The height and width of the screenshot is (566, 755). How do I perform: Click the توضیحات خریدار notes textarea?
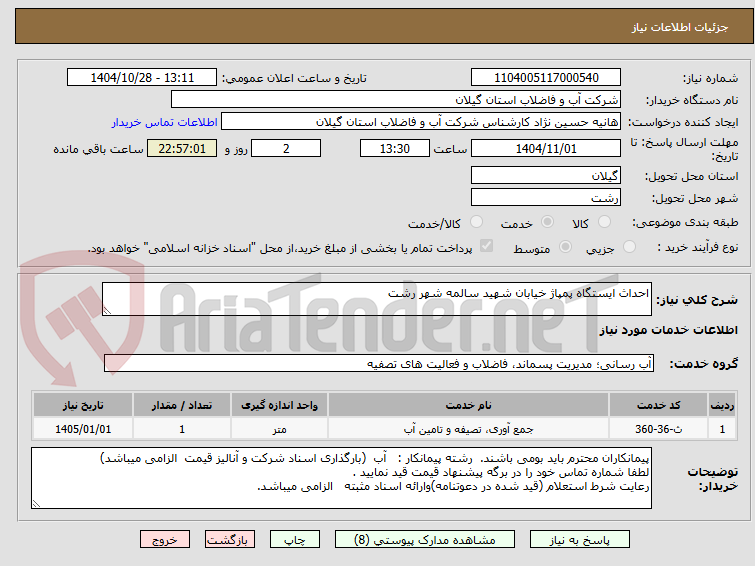pyautogui.click(x=341, y=478)
